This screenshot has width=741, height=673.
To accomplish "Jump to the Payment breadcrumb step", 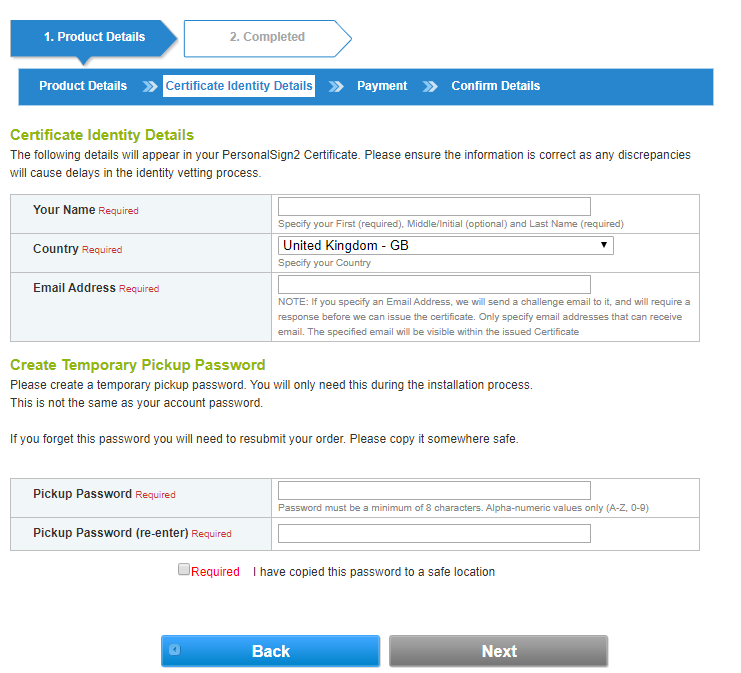I will (x=382, y=86).
